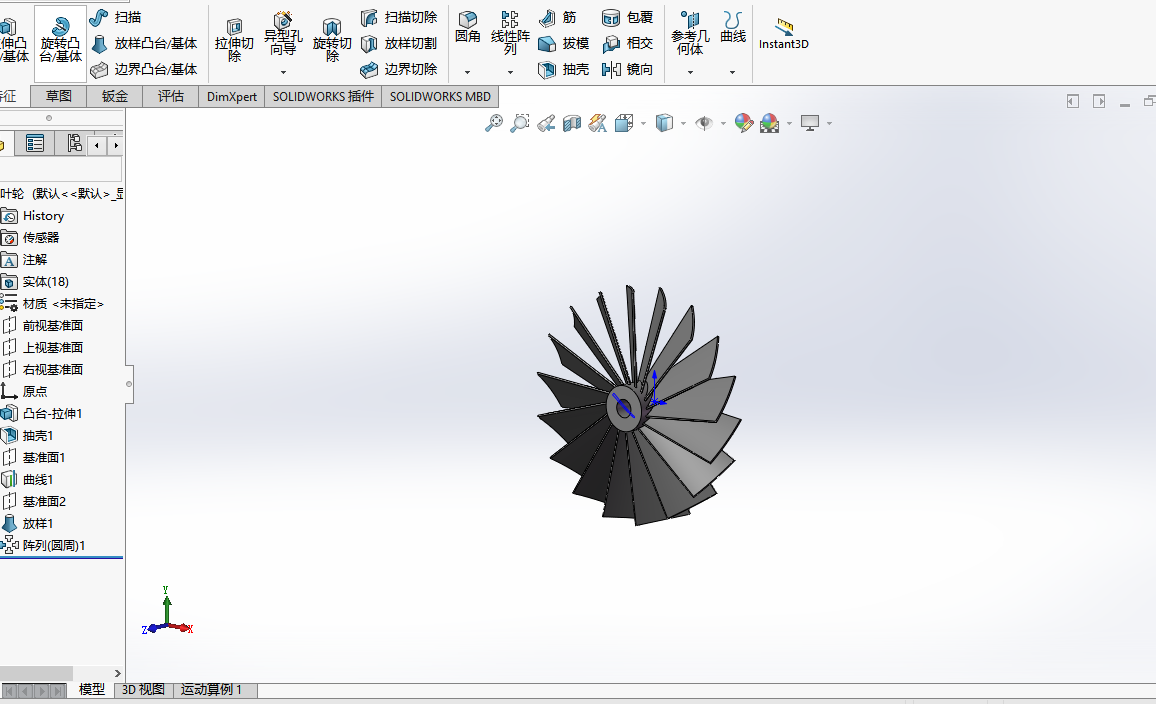1156x704 pixels.
Task: Click the 放样凸台/基体 loft boss tool
Action: (x=144, y=43)
